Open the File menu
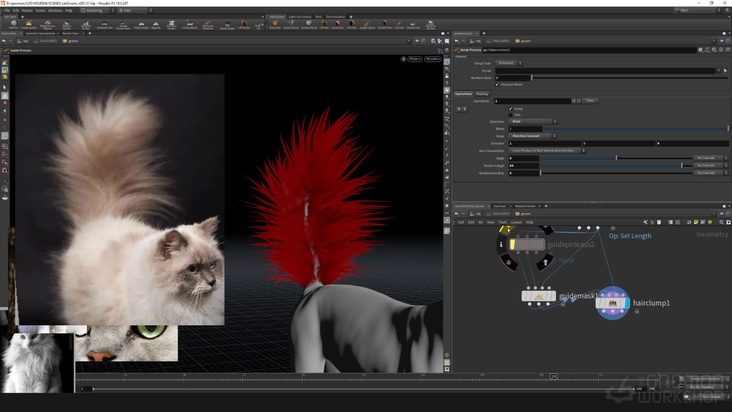 tap(7, 10)
